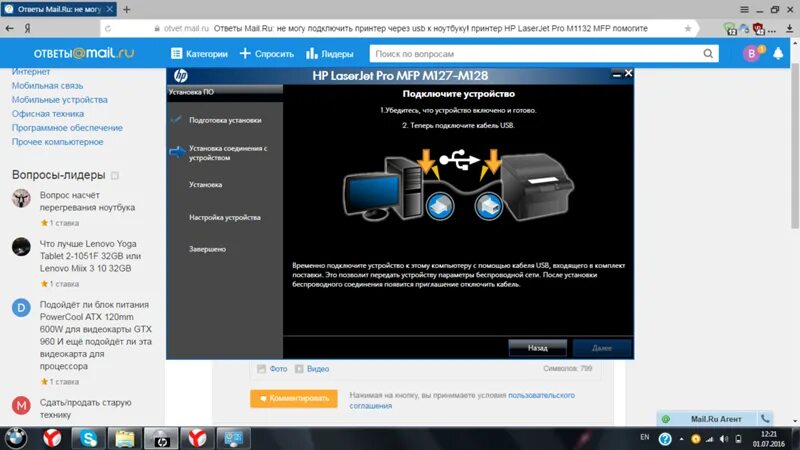The height and width of the screenshot is (450, 800).
Task: Open question about Lenovo Yoga Tablet
Action: point(90,256)
